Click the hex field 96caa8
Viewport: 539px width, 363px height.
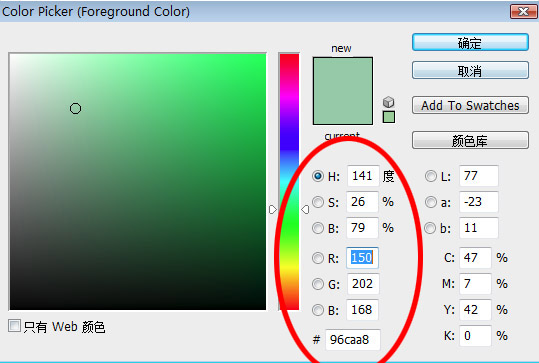353,340
